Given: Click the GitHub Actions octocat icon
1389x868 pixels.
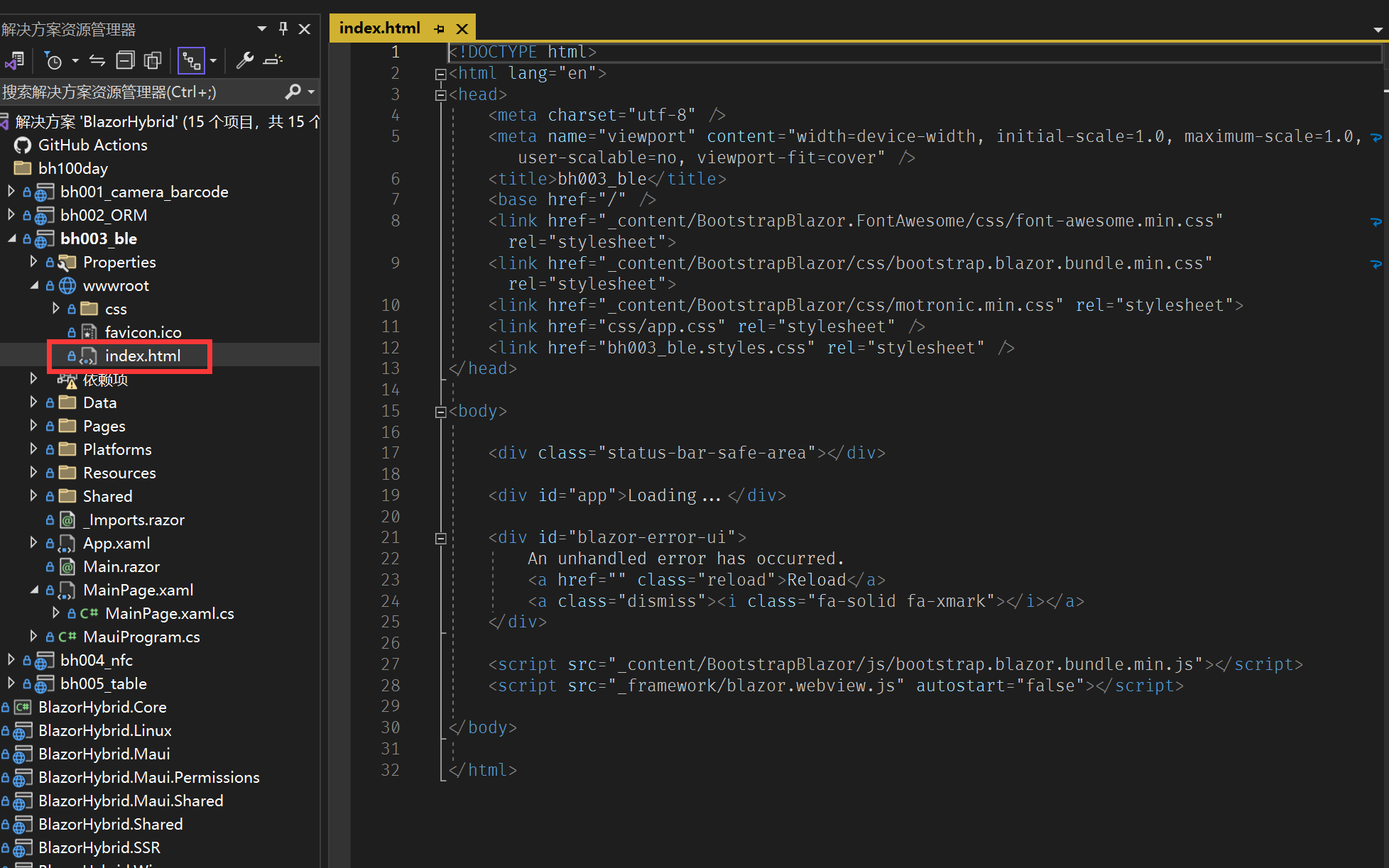Looking at the screenshot, I should 23,145.
